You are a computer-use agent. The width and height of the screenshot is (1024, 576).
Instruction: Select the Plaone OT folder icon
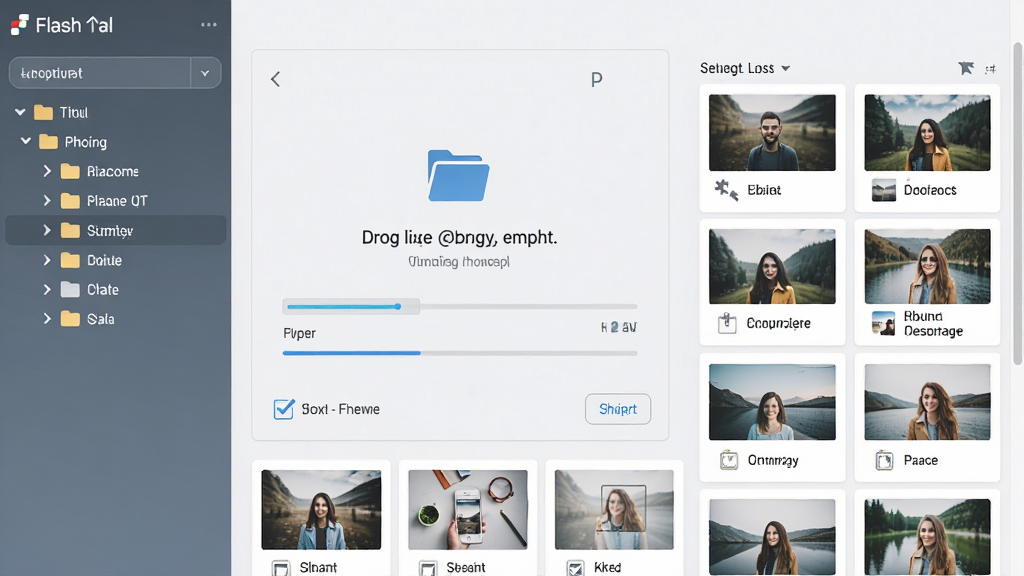click(70, 200)
